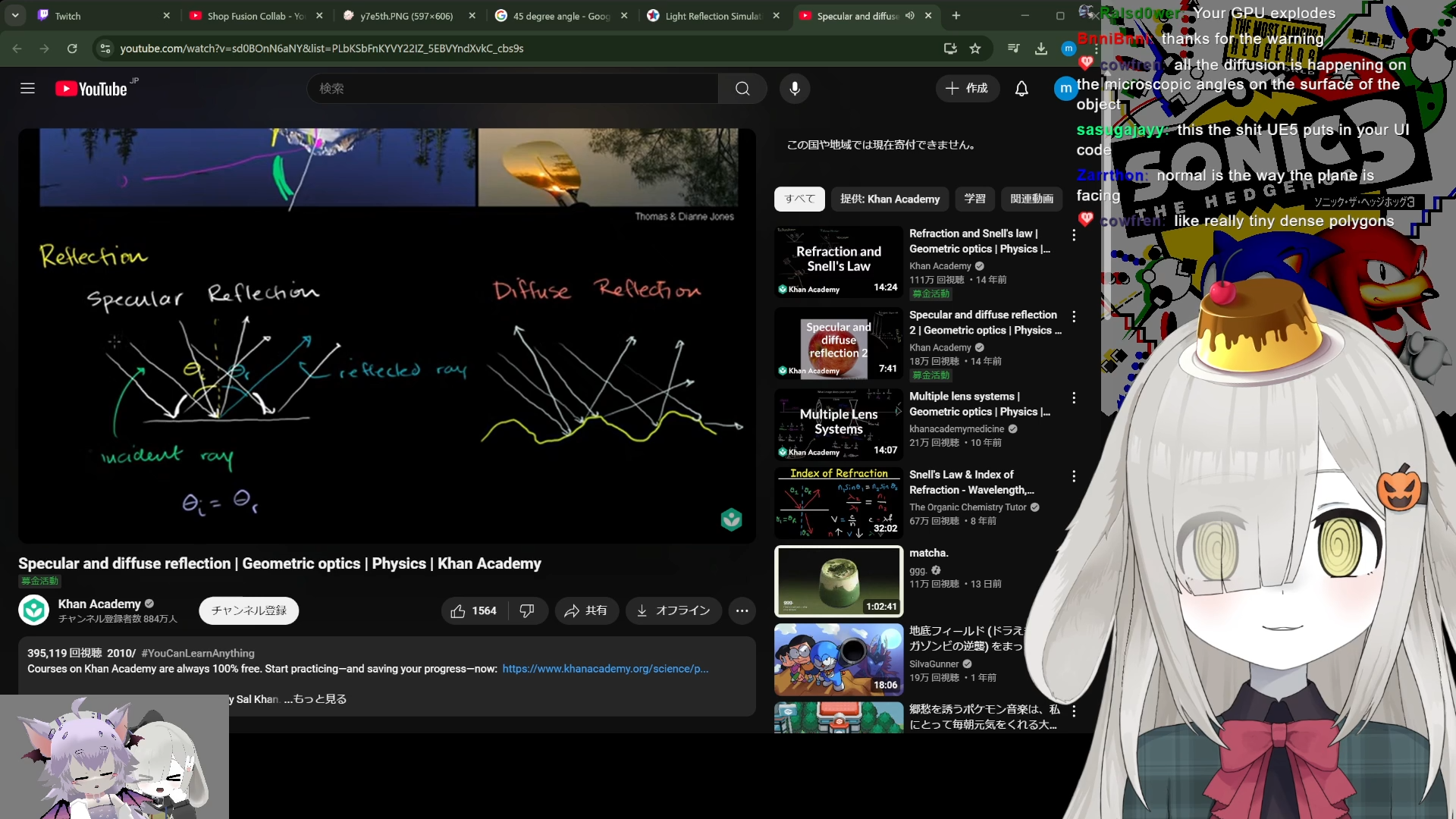Click the YouTube search input field
The height and width of the screenshot is (819, 1456).
click(512, 89)
